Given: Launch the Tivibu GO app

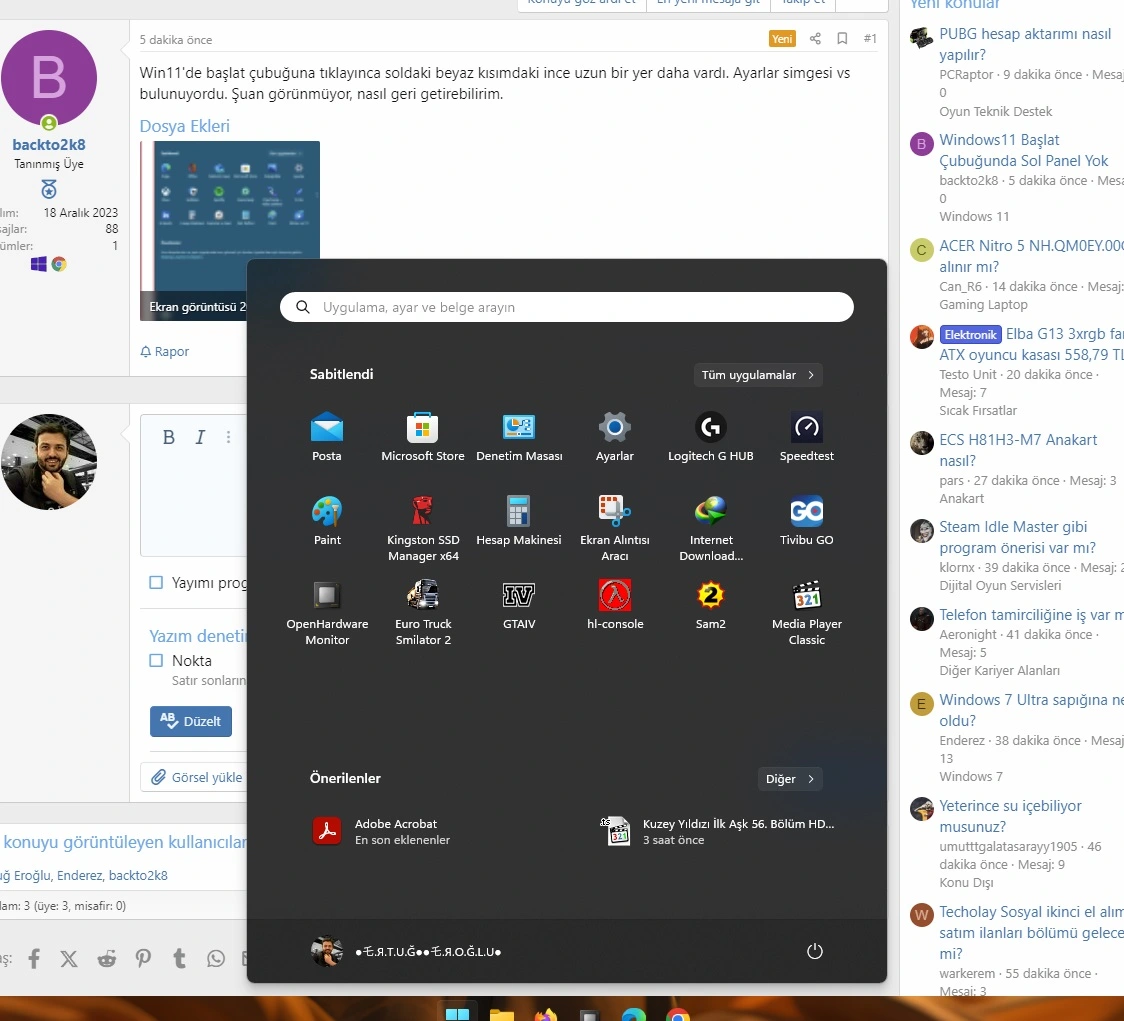Looking at the screenshot, I should click(x=806, y=521).
